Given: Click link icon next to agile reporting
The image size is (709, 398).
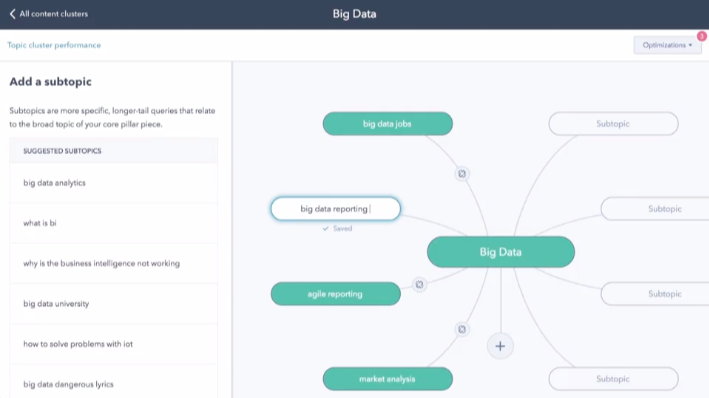Looking at the screenshot, I should 419,284.
